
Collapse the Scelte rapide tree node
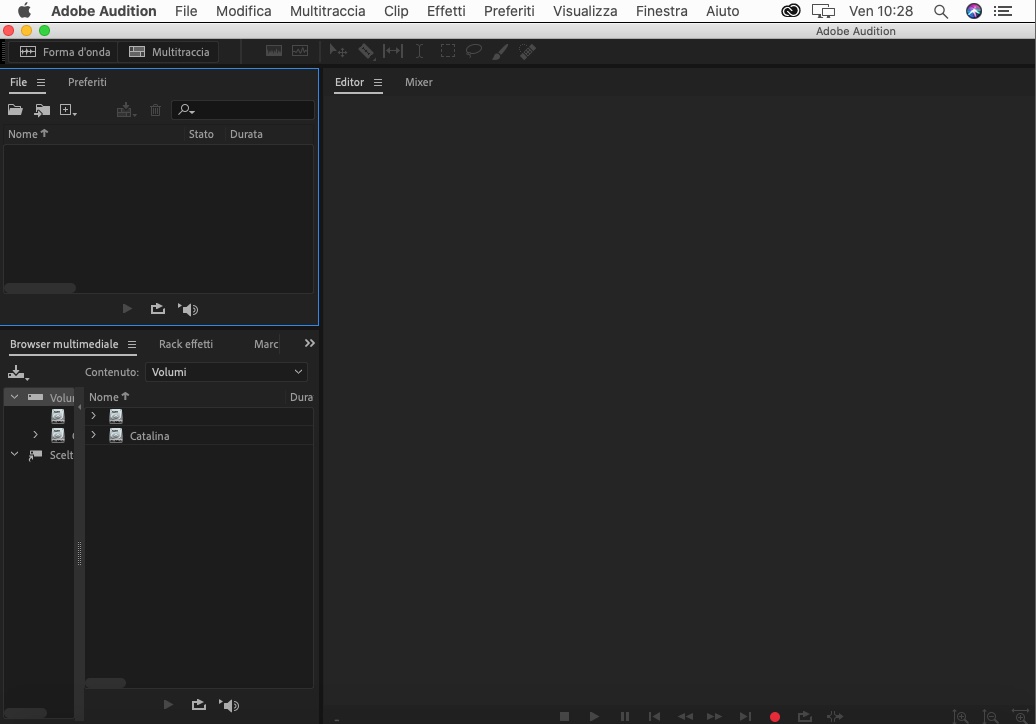pos(15,454)
